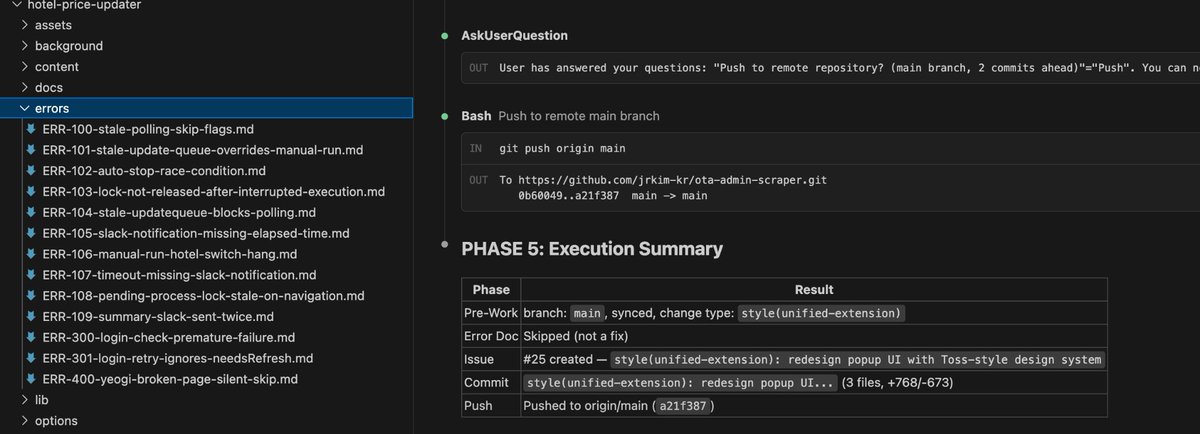
Task: Open ERR-102-auto-stop-race-condition.md
Action: (154, 171)
